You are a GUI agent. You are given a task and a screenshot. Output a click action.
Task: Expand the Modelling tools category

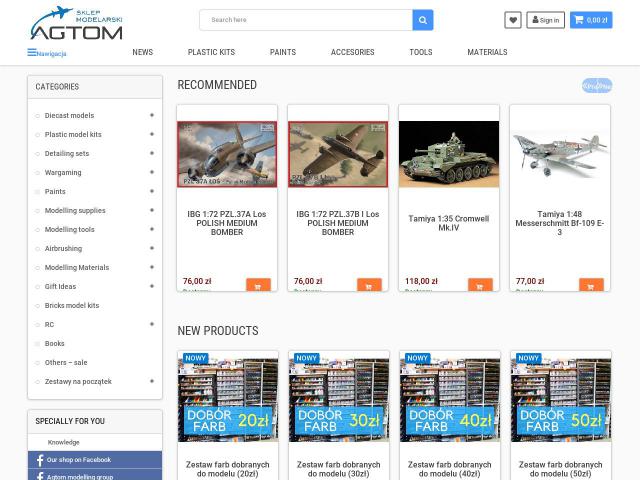(152, 229)
